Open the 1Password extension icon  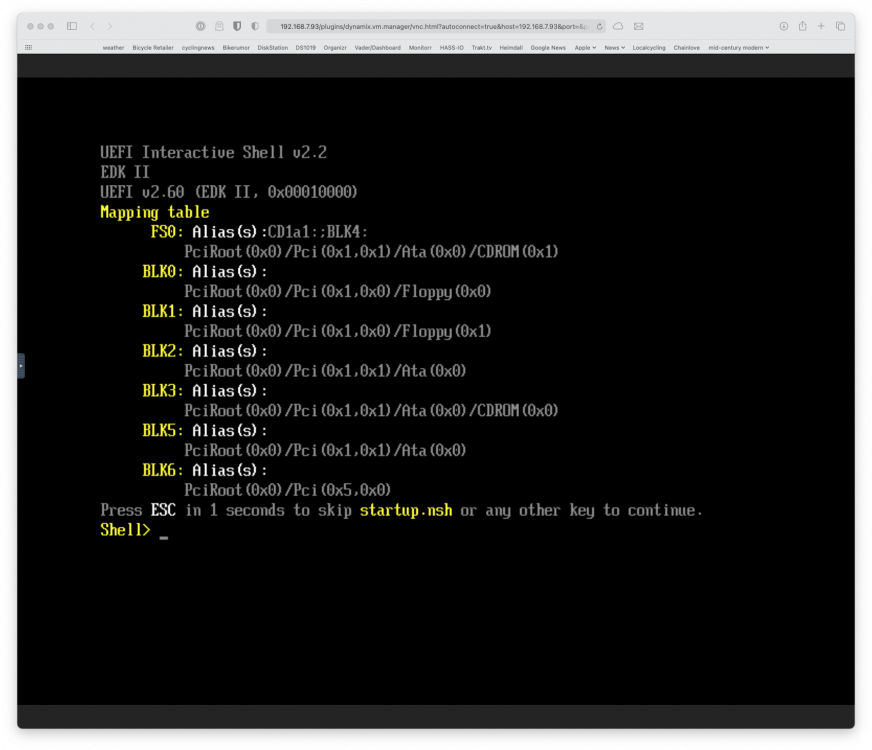coord(201,26)
